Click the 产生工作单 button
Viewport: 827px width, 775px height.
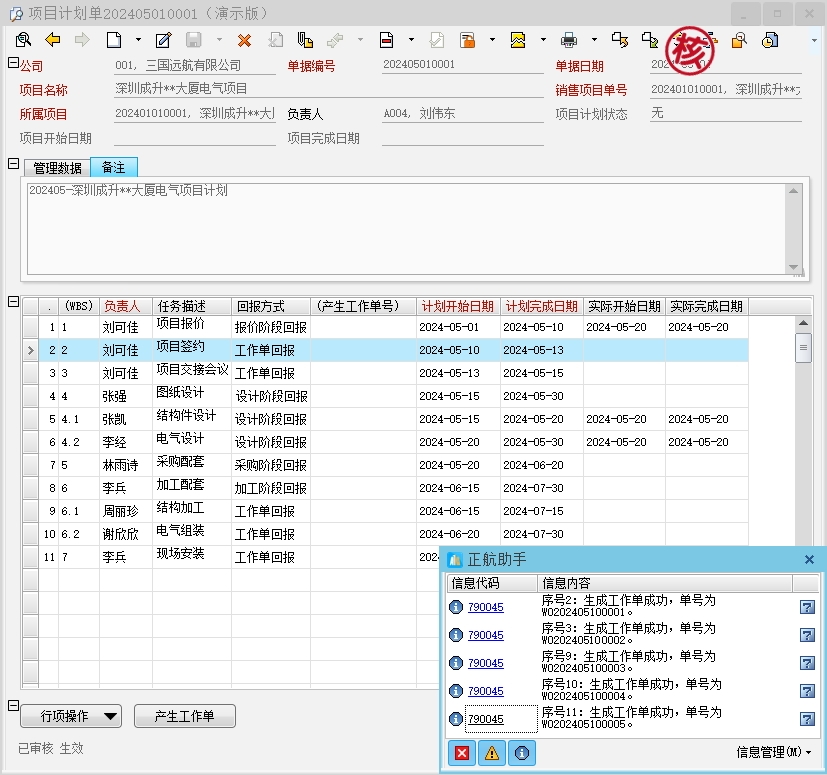click(x=185, y=716)
